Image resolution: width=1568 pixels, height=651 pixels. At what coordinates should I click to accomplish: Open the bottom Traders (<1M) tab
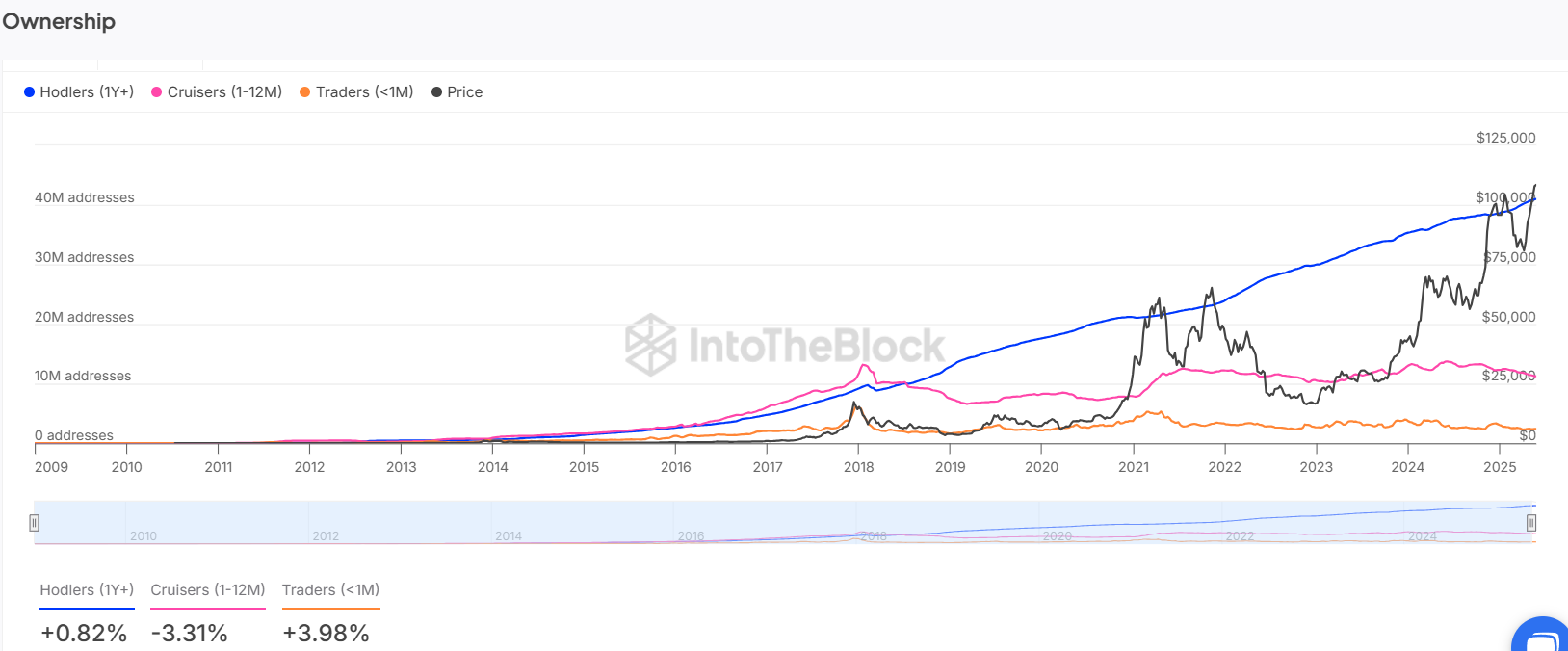pyautogui.click(x=330, y=590)
